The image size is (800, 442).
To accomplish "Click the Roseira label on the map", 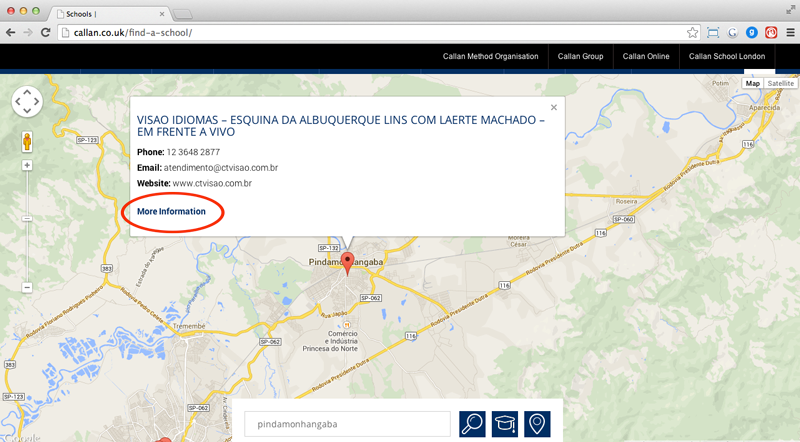I will coord(626,202).
